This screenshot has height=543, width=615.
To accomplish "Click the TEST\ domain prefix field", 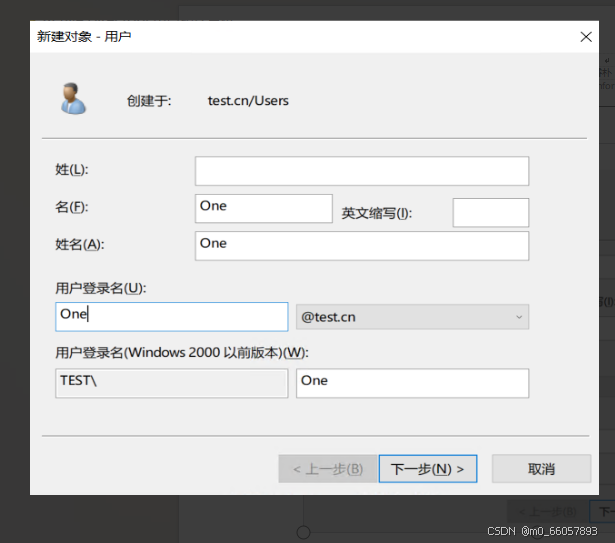I will tap(172, 383).
